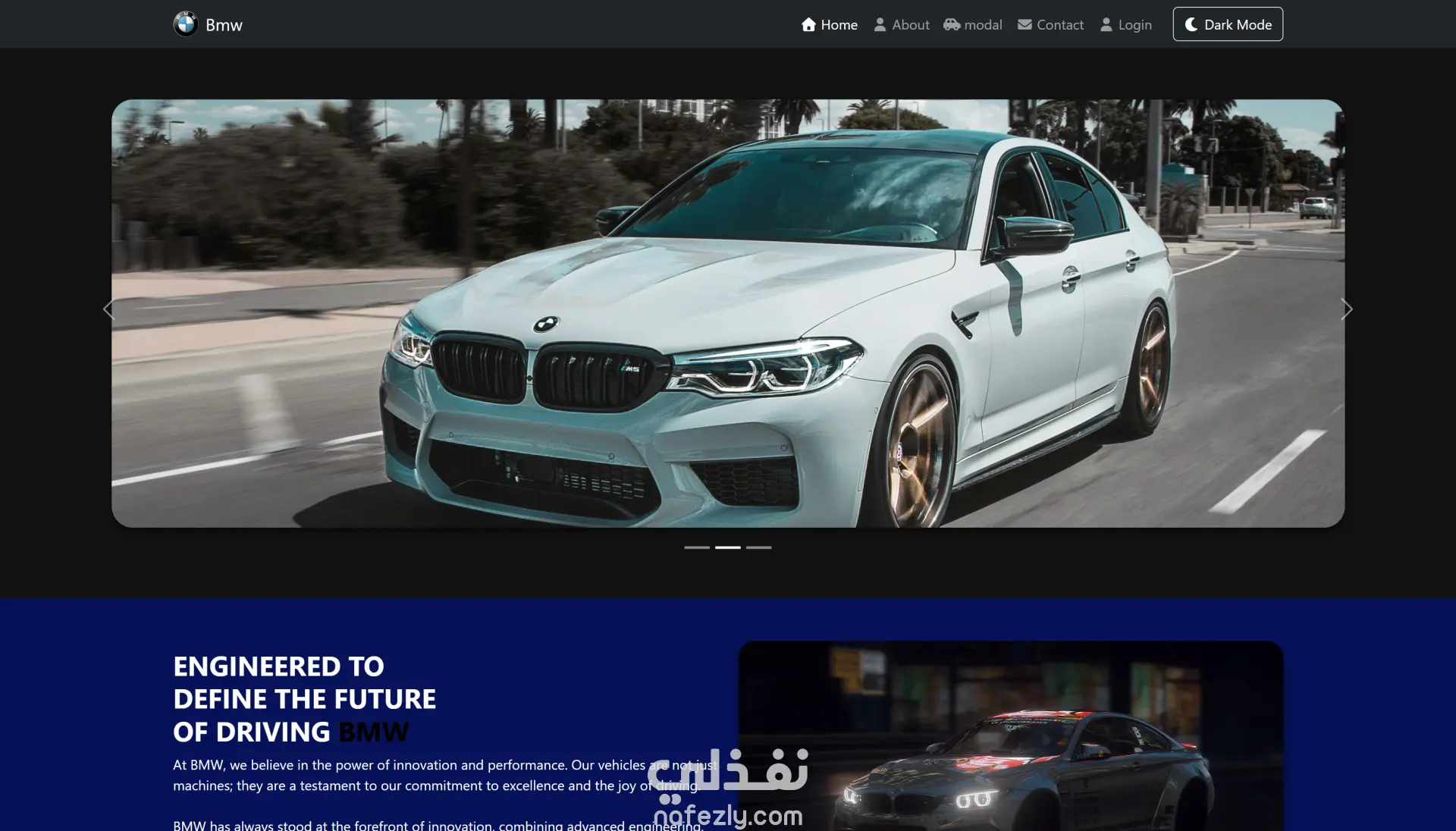This screenshot has height=831, width=1456.
Task: Click the house icon beside Home
Action: click(x=808, y=24)
